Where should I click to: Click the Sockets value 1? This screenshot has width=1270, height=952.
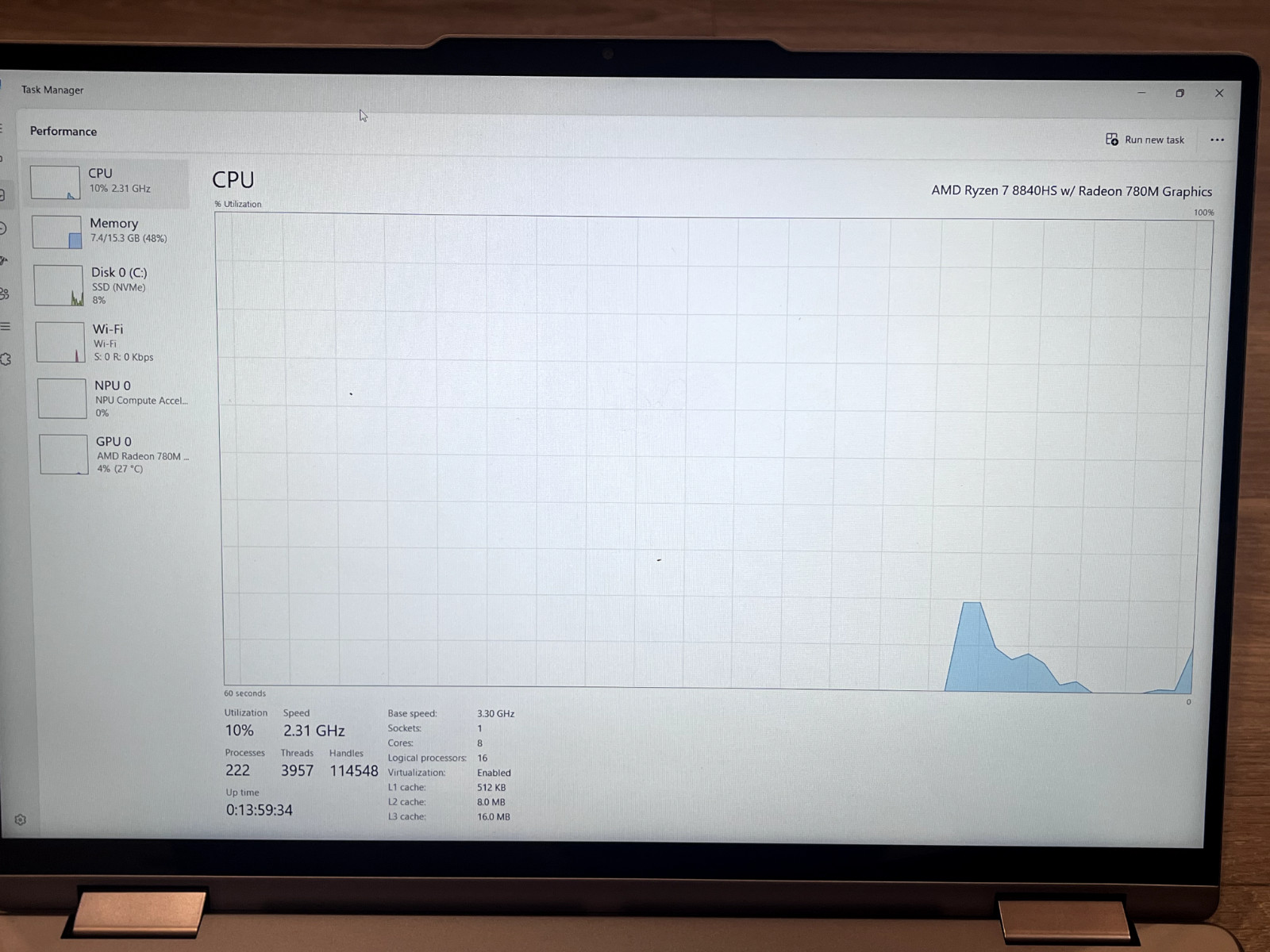[479, 728]
